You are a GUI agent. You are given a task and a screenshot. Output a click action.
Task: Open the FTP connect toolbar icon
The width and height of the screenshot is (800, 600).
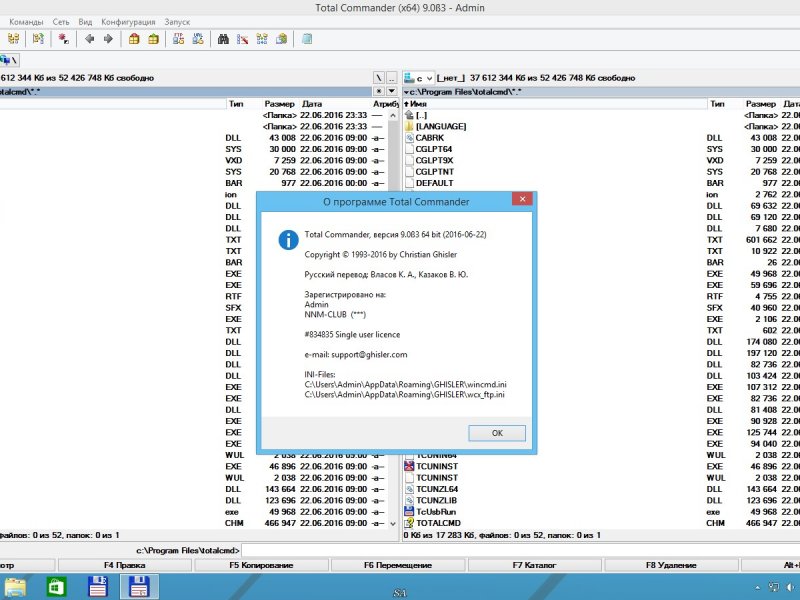tap(179, 39)
